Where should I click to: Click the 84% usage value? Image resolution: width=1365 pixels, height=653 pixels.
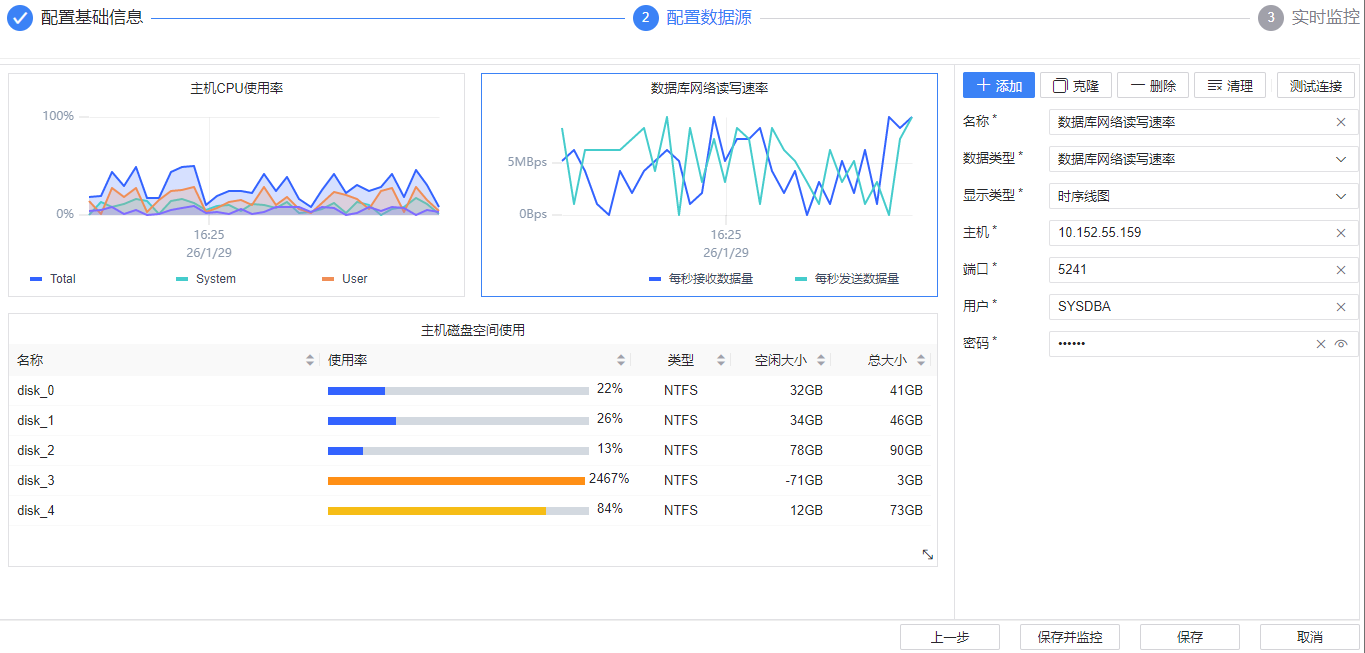coord(610,509)
